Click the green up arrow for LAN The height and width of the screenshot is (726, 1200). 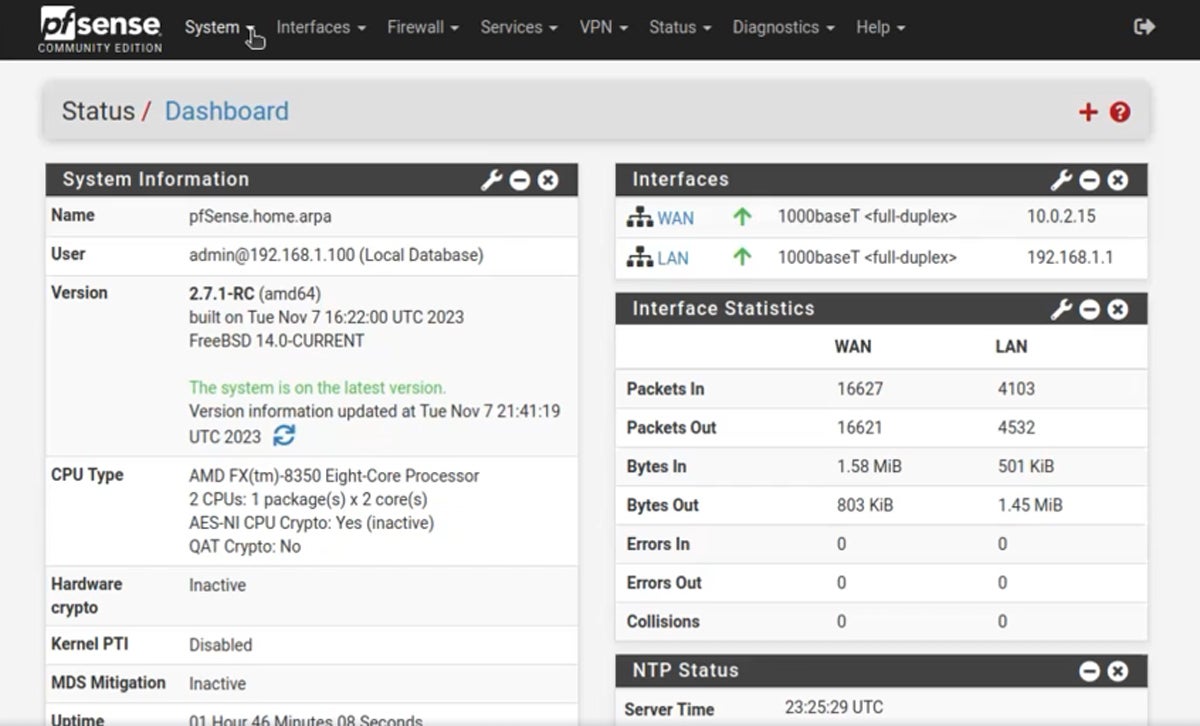742,256
